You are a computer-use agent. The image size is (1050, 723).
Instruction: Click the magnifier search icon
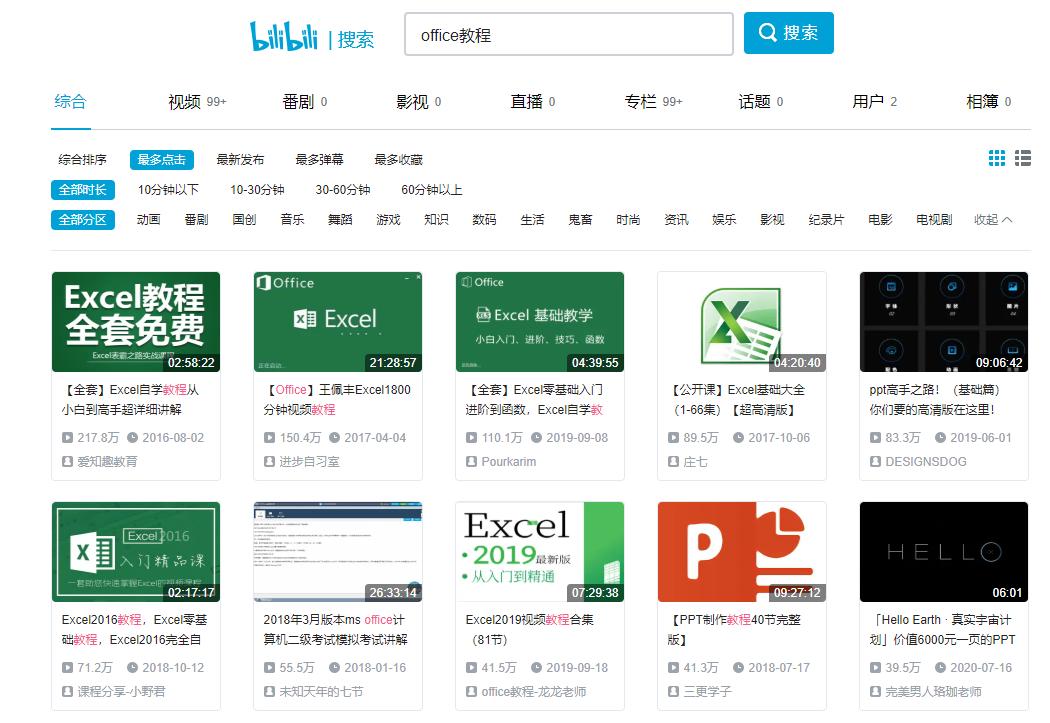pos(767,32)
